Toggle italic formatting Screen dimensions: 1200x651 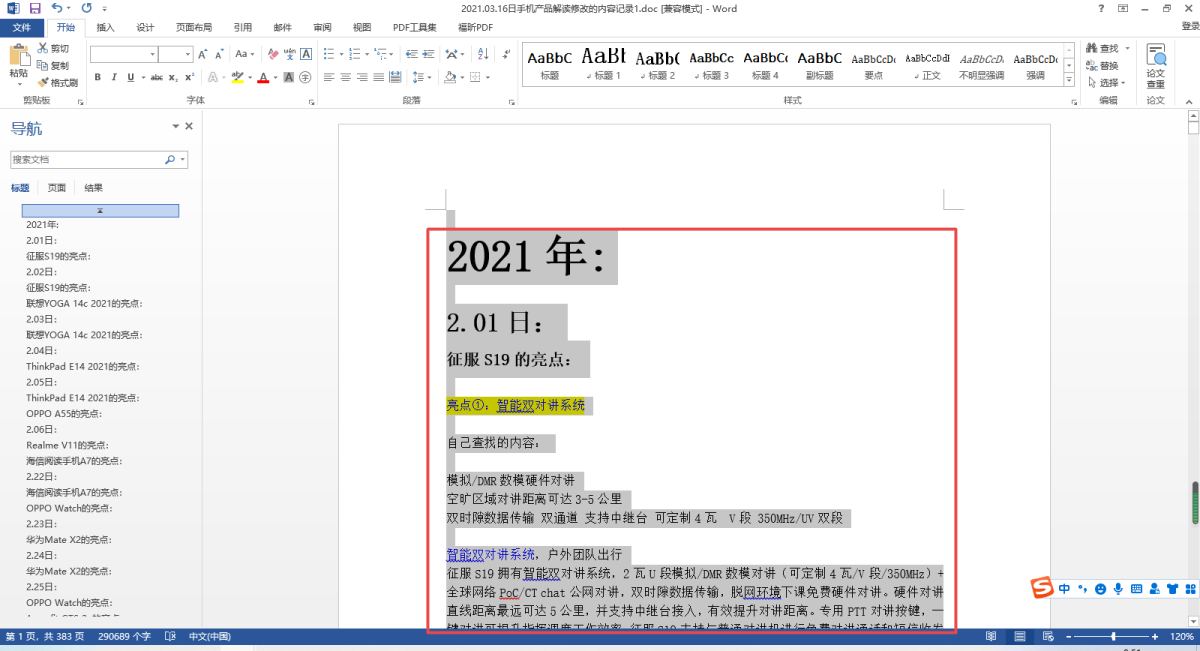click(x=115, y=77)
